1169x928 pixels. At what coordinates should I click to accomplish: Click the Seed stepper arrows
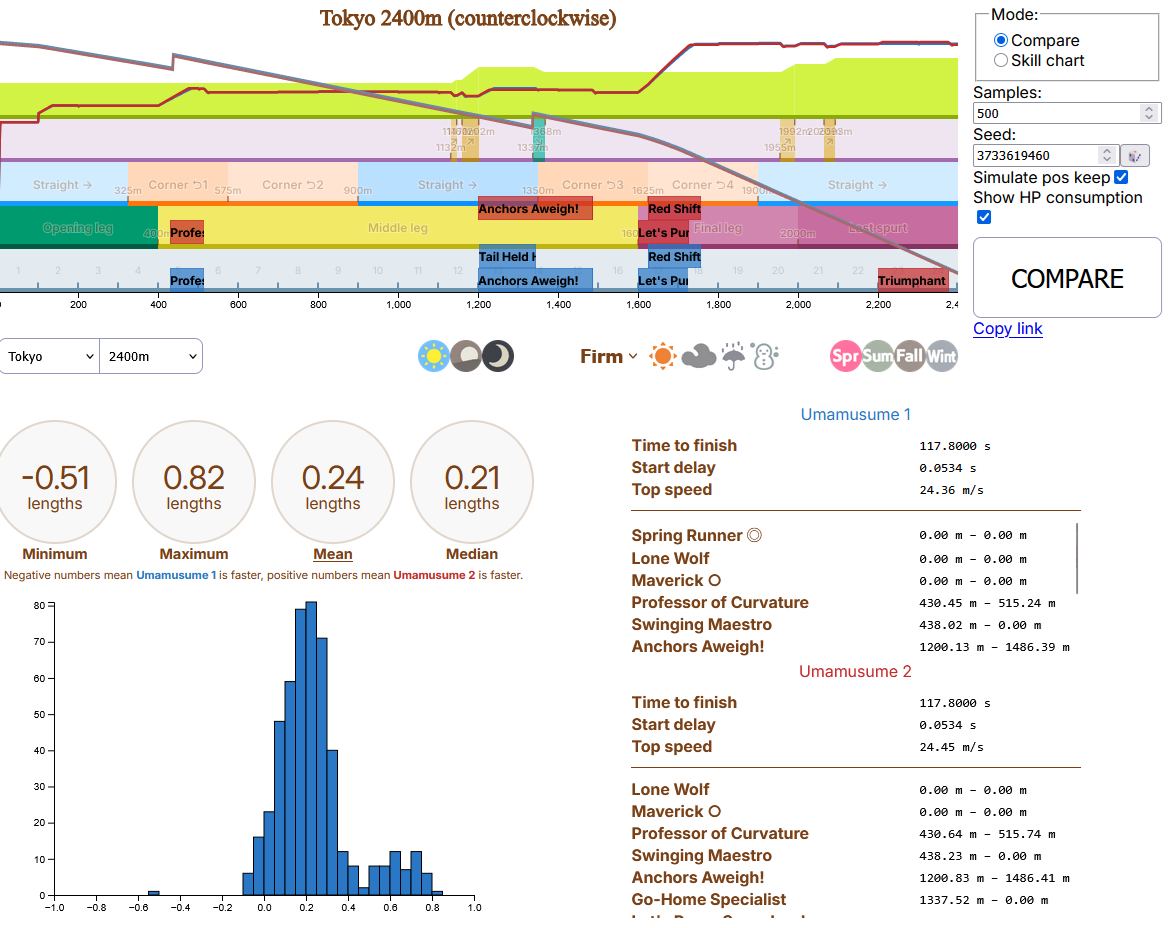click(x=1107, y=156)
